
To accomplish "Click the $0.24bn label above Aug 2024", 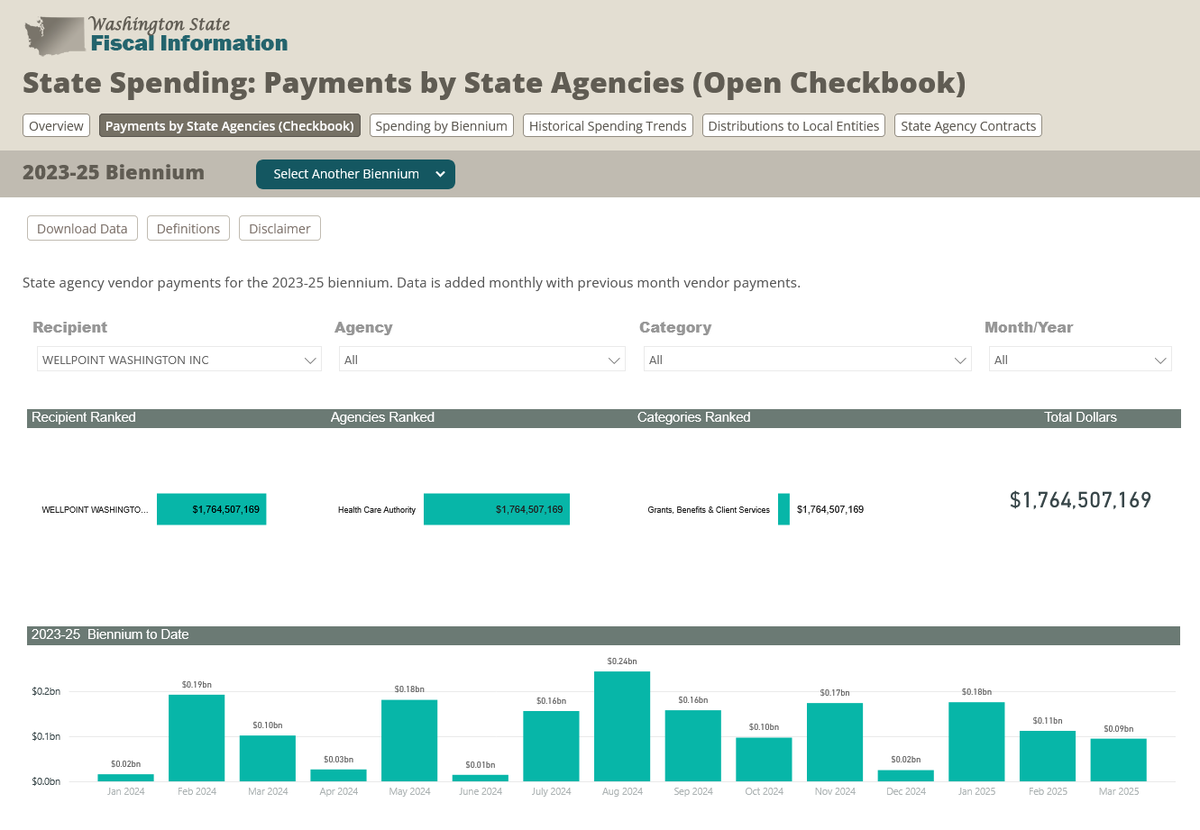I will pyautogui.click(x=623, y=662).
